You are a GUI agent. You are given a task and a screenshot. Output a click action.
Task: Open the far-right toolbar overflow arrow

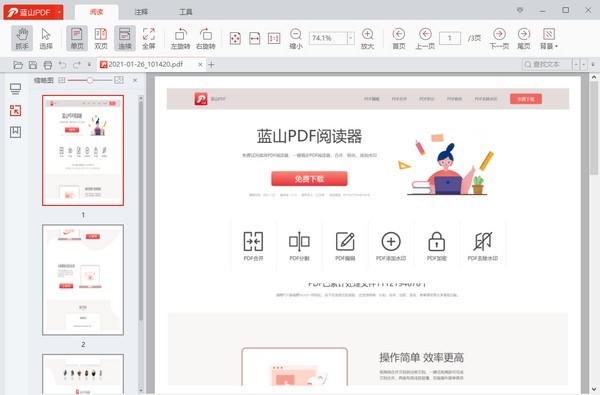[x=593, y=64]
